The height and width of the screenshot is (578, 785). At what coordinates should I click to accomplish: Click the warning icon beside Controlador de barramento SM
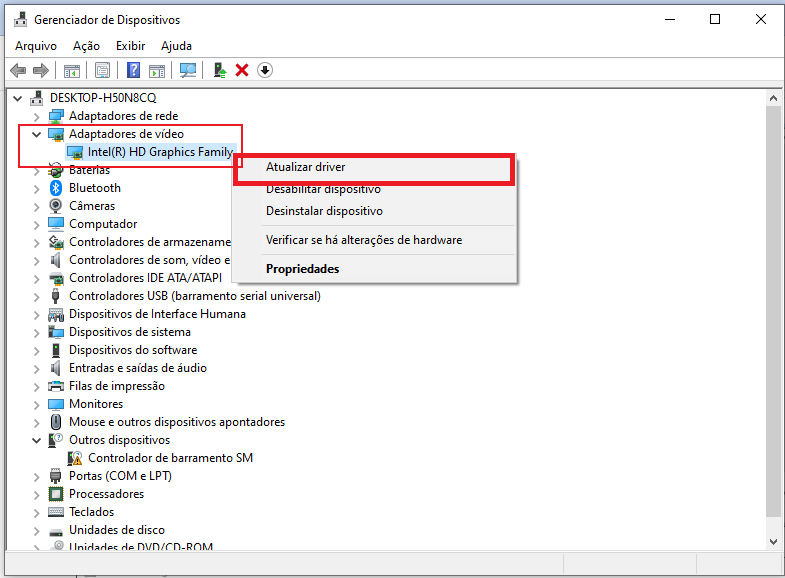coord(75,458)
